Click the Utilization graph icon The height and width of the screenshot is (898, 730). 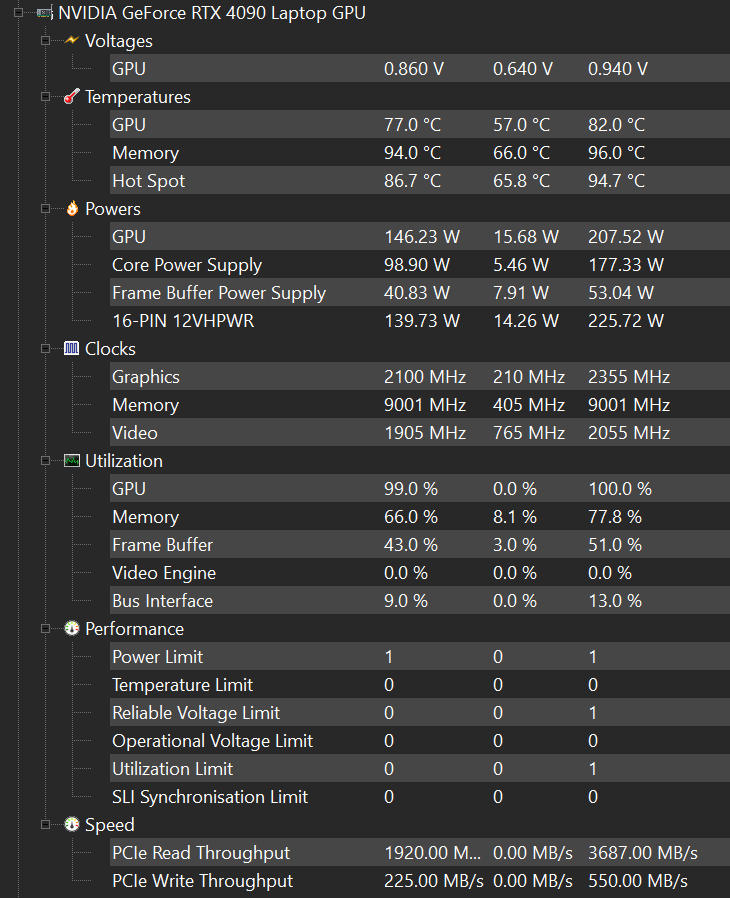tap(72, 461)
